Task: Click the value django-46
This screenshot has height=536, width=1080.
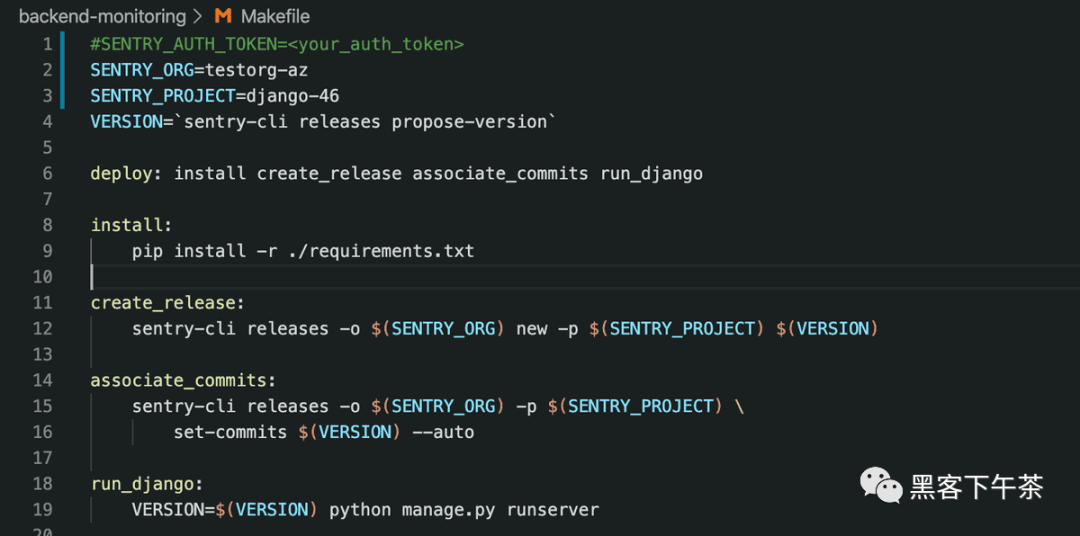Action: [293, 96]
